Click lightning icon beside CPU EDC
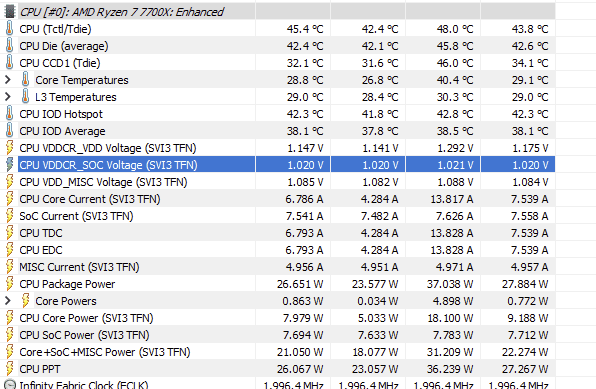Image resolution: width=596 pixels, height=389 pixels. point(10,250)
